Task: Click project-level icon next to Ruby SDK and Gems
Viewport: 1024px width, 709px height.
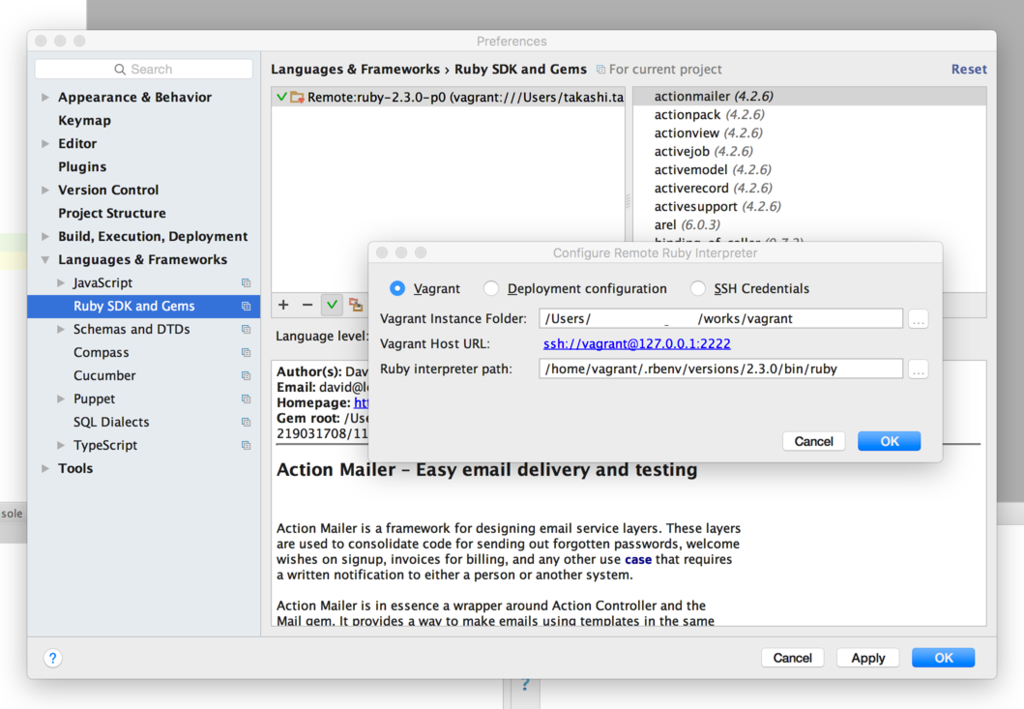Action: (246, 306)
